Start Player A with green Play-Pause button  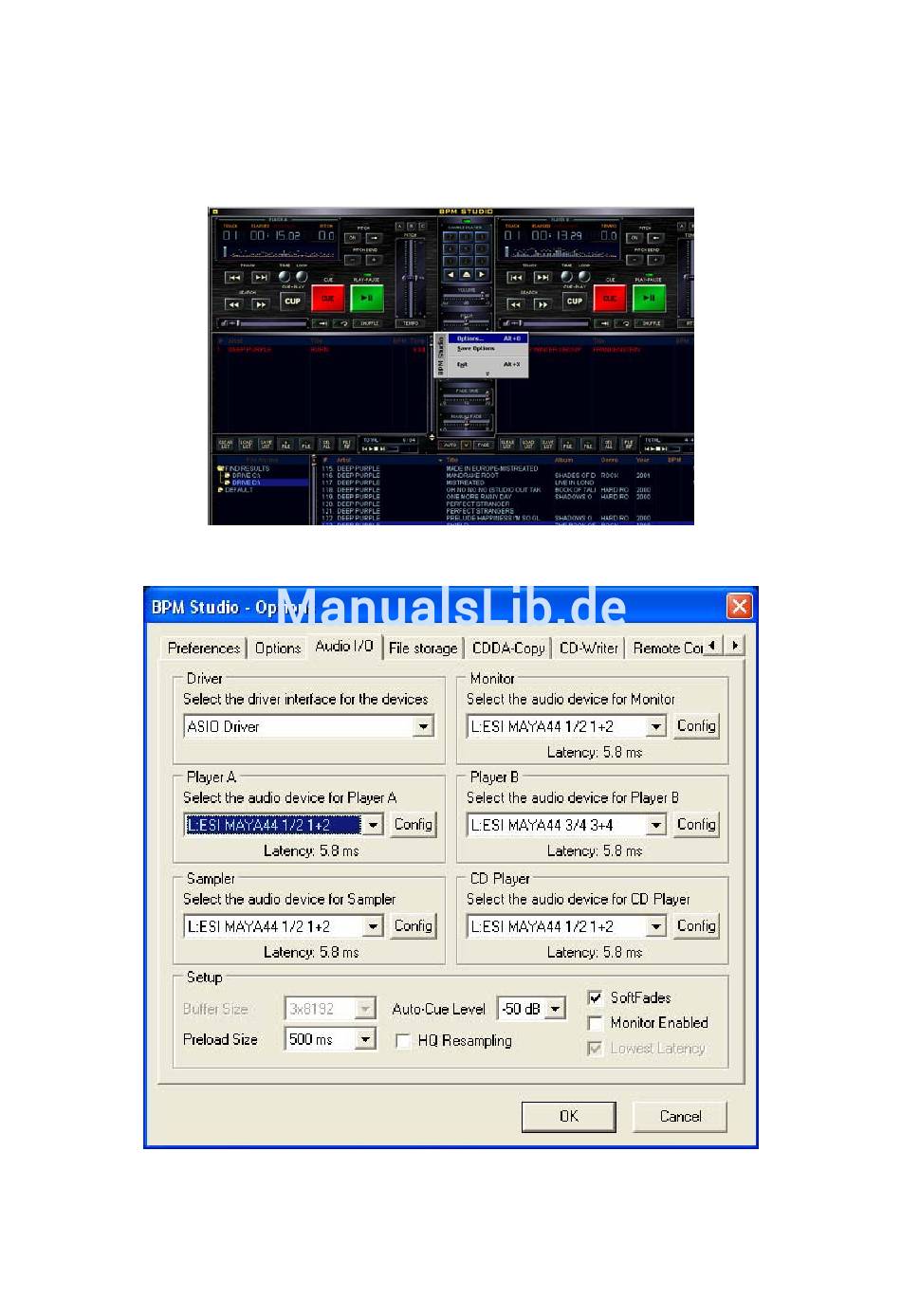367,298
